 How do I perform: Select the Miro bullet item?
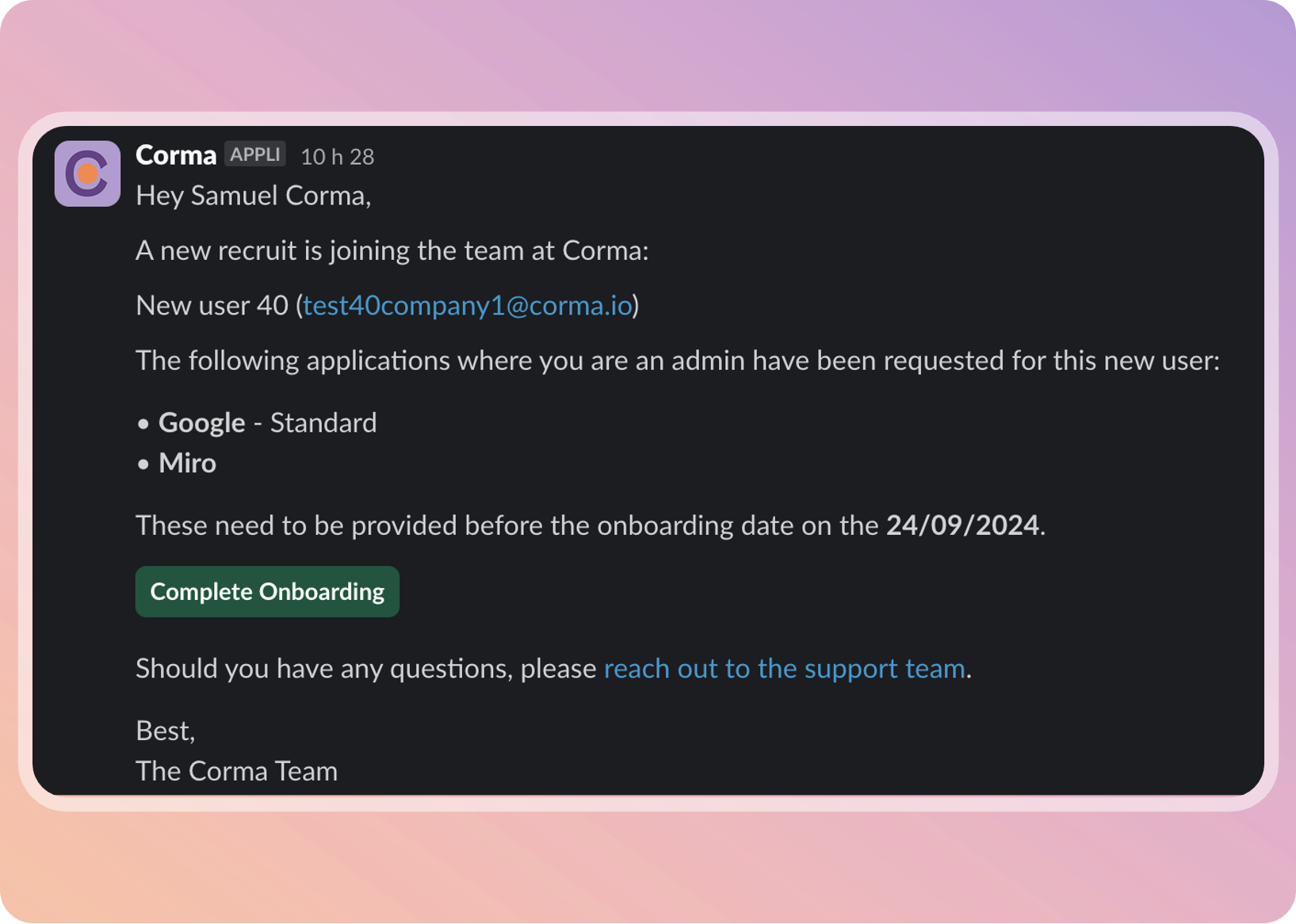(x=187, y=464)
